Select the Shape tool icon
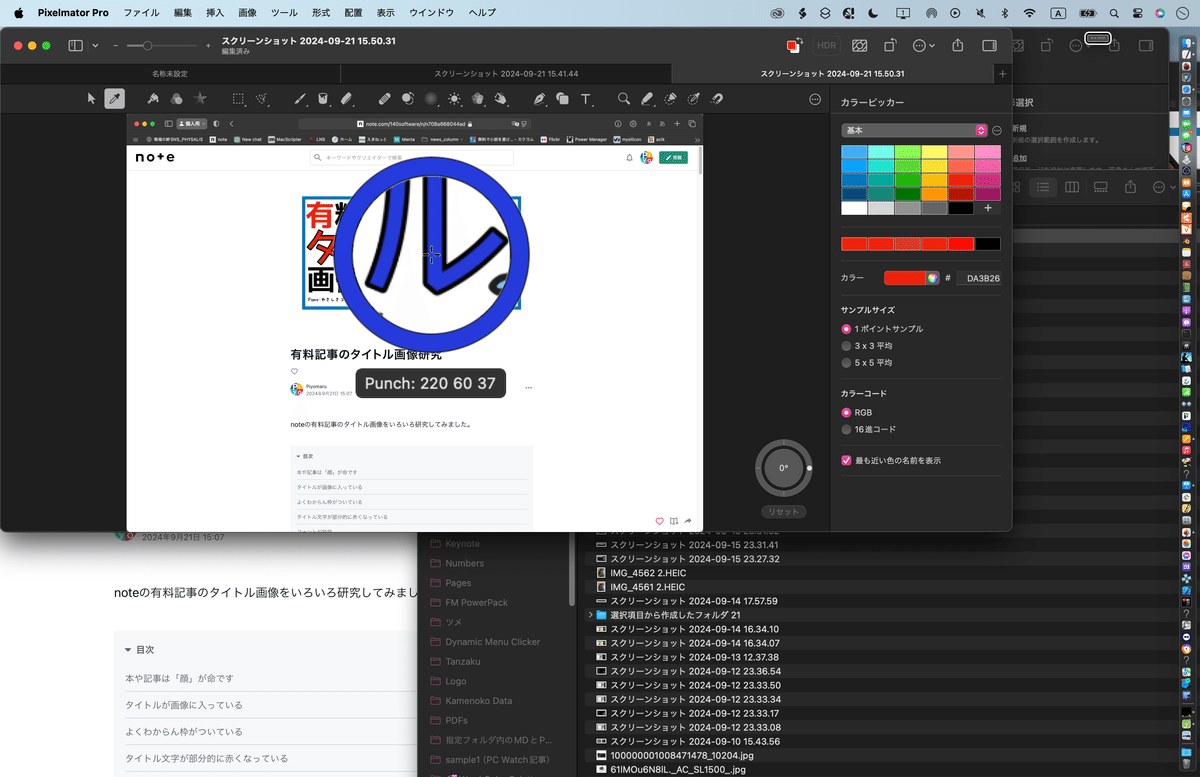The height and width of the screenshot is (777, 1200). click(x=562, y=98)
